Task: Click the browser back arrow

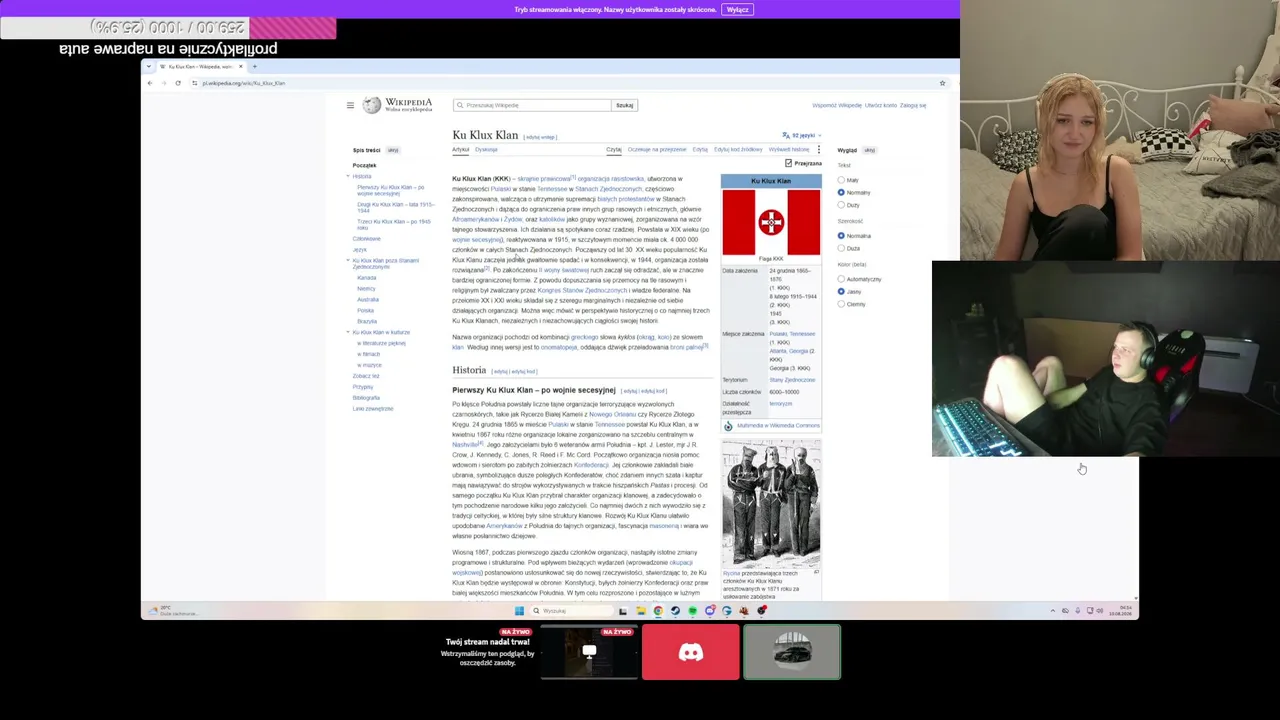Action: click(150, 83)
